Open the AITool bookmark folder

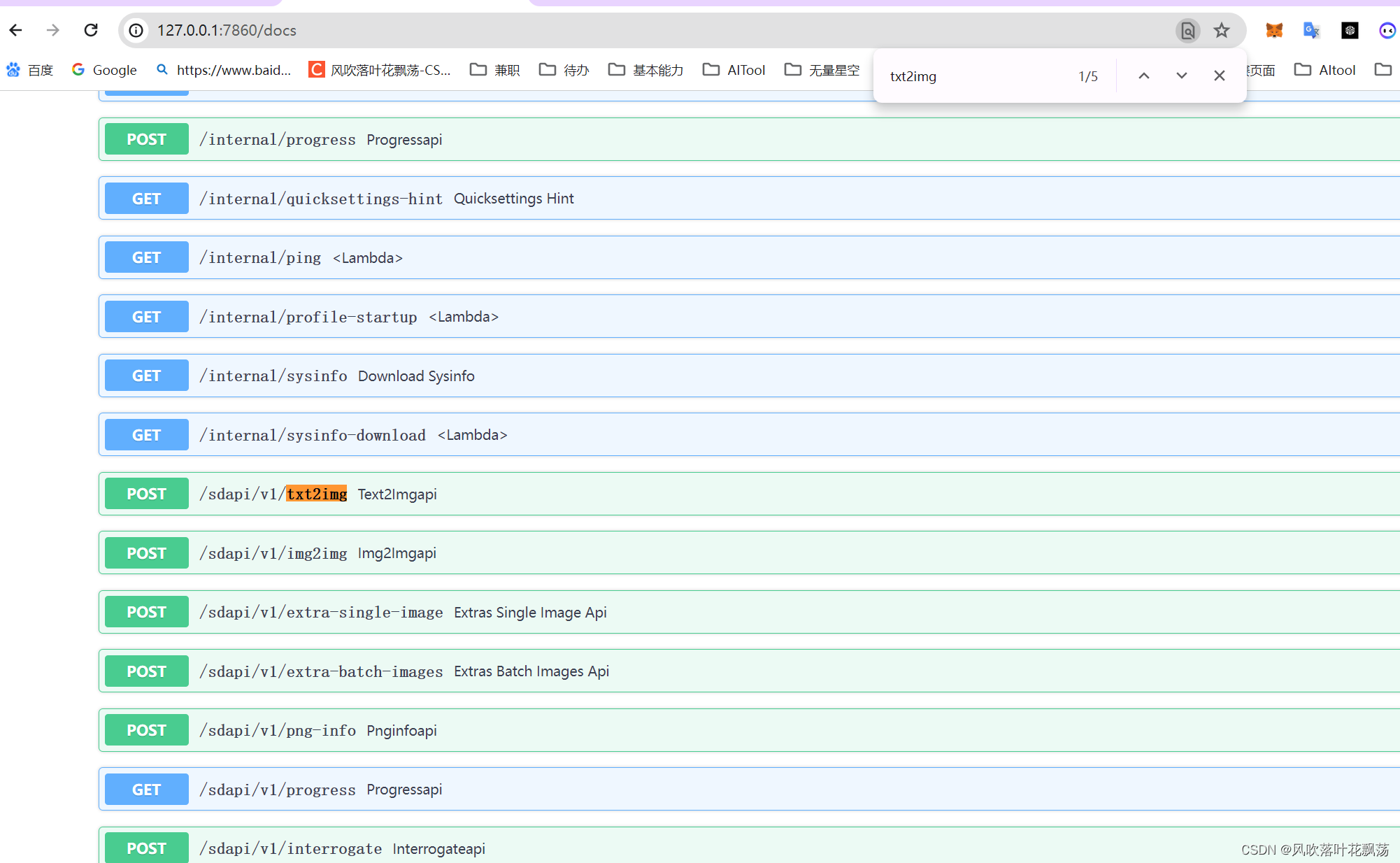pos(734,70)
